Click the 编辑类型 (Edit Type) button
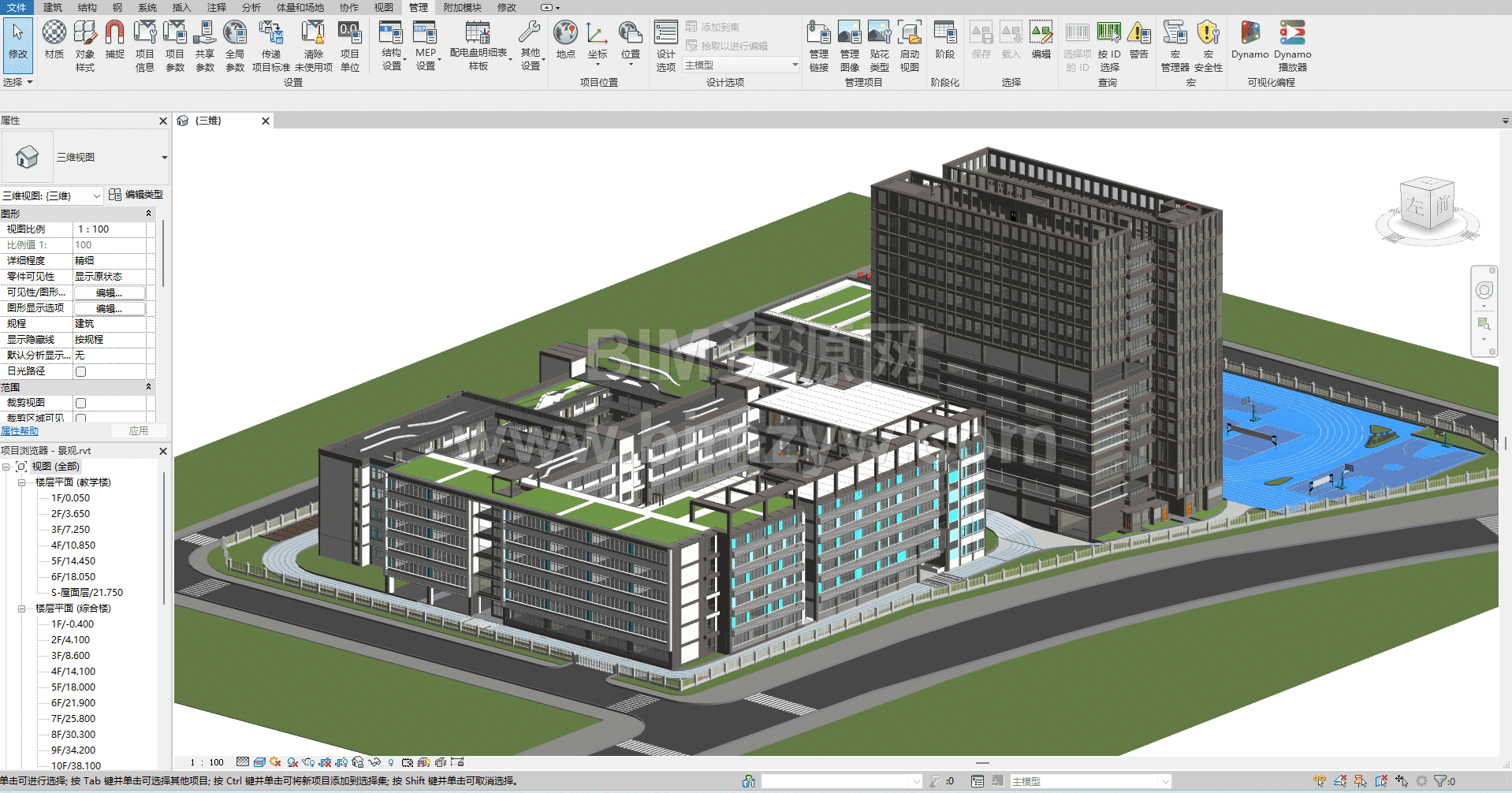 coord(136,195)
